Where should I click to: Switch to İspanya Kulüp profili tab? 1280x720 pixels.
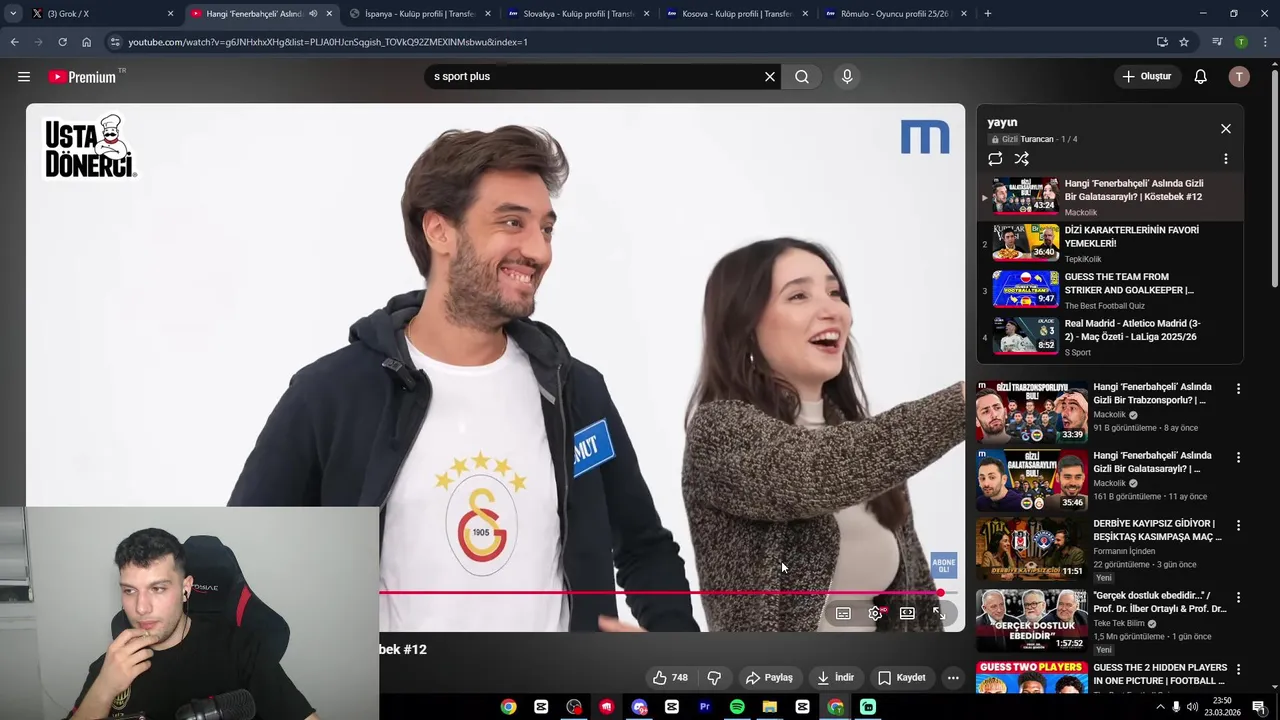click(420, 14)
